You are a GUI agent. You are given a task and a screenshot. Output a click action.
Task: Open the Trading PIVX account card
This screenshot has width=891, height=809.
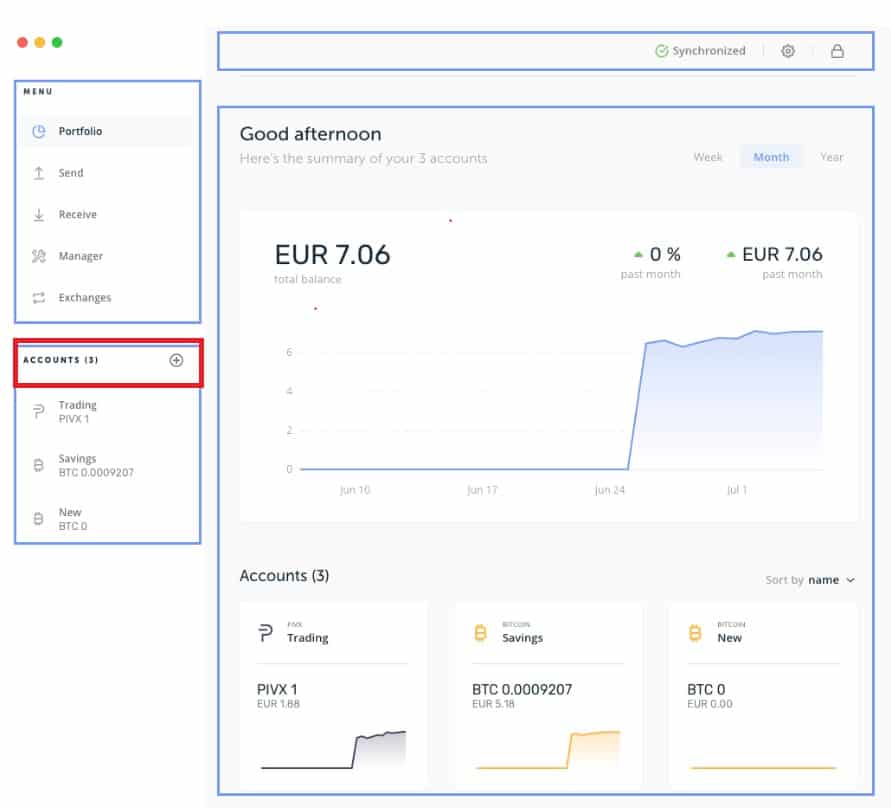pyautogui.click(x=333, y=693)
